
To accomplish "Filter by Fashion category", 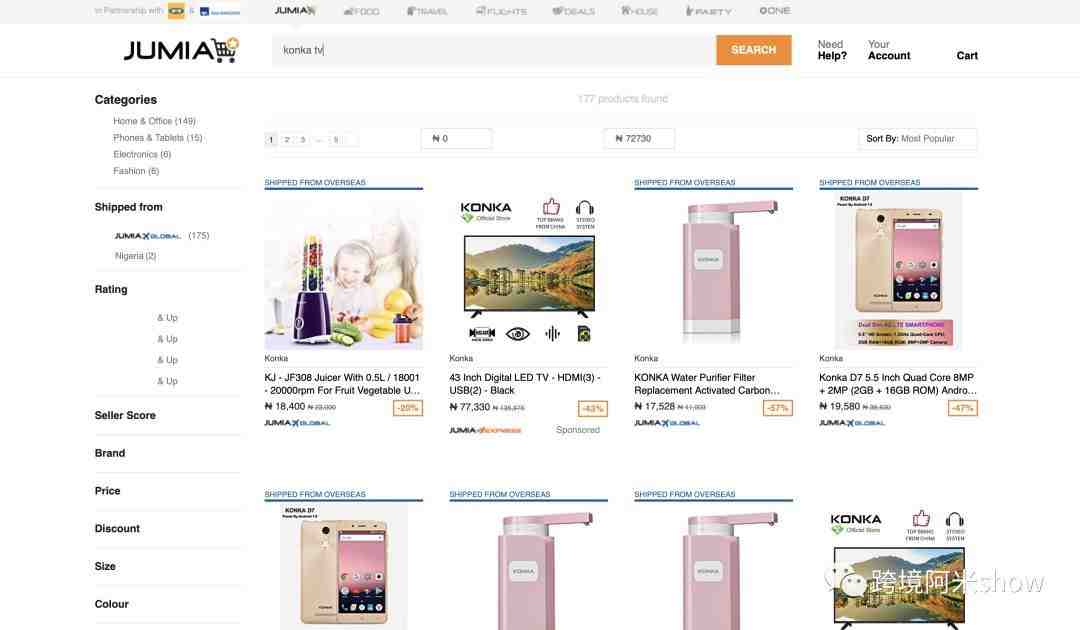I will click(136, 171).
